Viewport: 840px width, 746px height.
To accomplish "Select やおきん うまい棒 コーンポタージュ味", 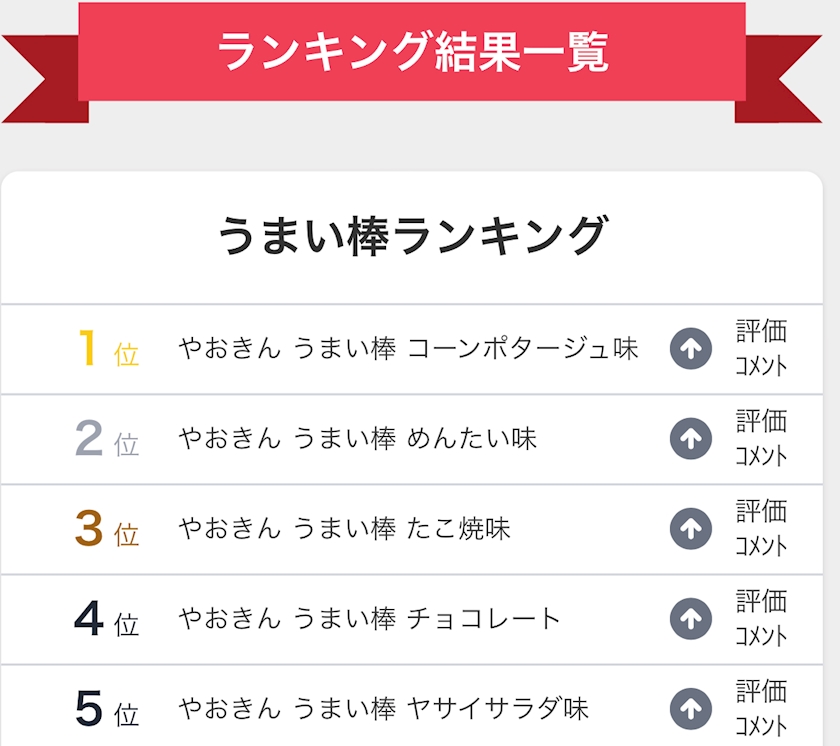I will click(408, 349).
